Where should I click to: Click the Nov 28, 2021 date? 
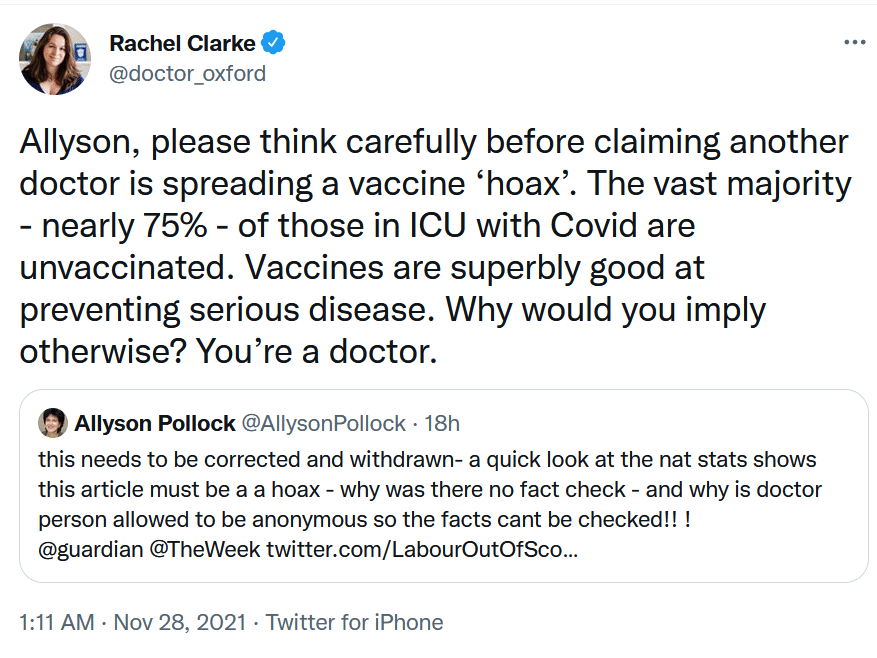click(x=180, y=622)
